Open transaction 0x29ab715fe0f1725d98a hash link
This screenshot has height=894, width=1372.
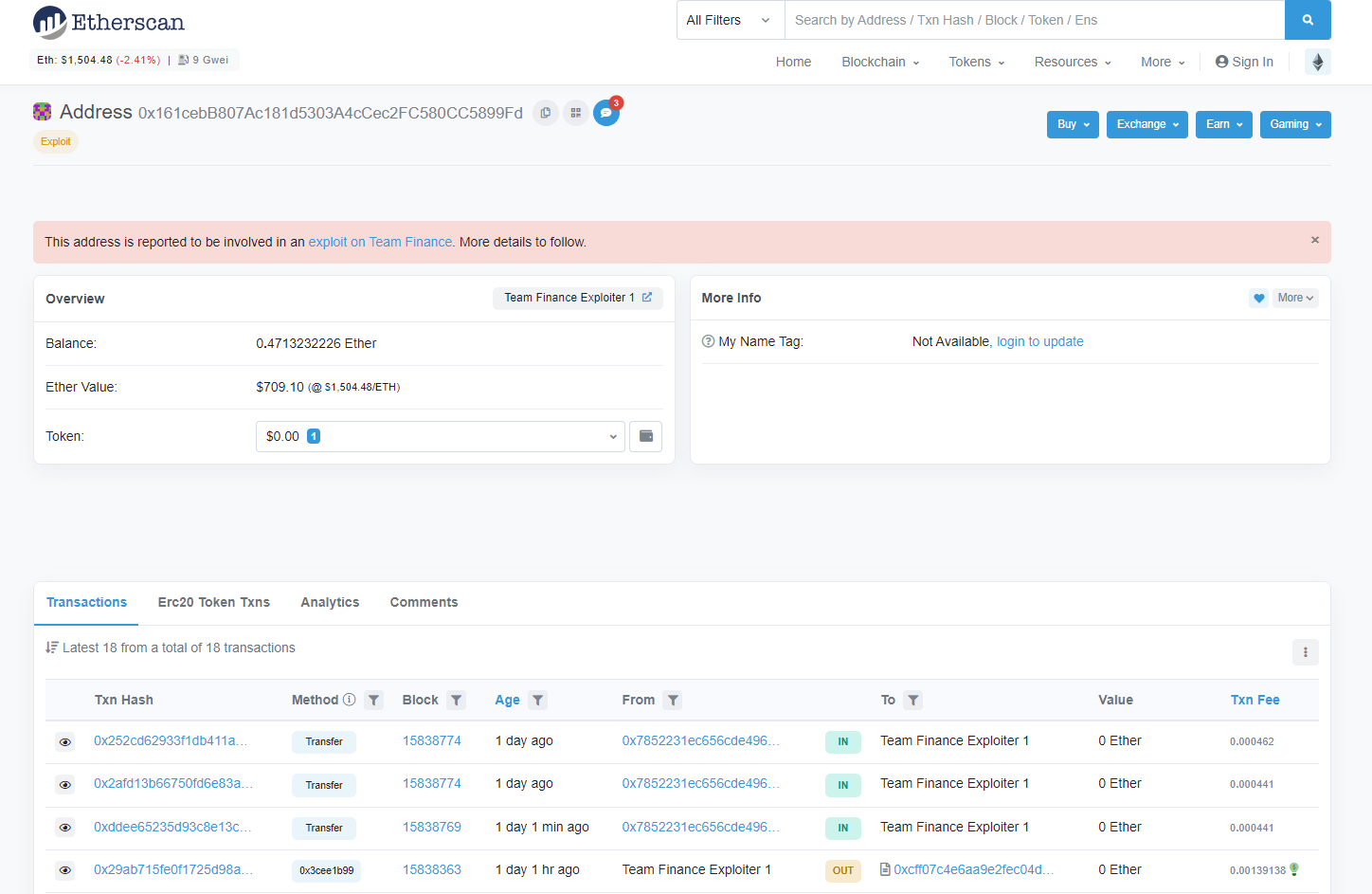[x=173, y=869]
